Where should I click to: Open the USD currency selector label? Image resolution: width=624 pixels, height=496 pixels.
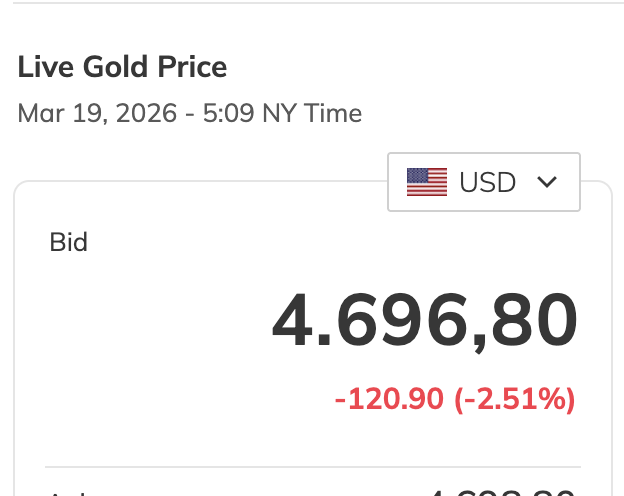[487, 182]
